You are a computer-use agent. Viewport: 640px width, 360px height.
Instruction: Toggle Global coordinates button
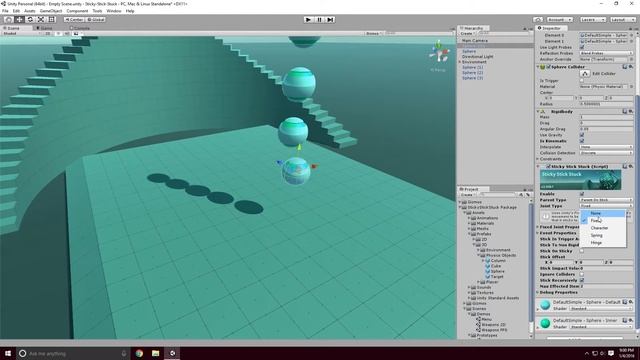(96, 20)
